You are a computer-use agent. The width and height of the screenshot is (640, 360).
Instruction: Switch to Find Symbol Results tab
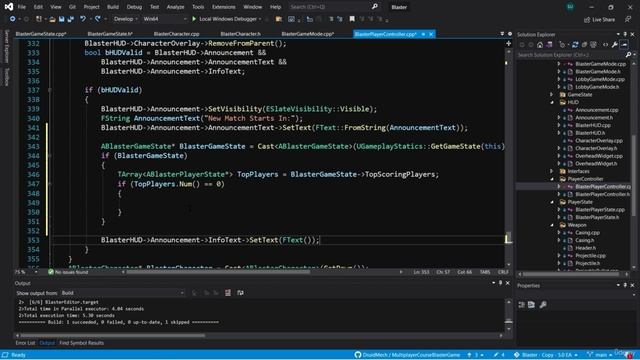click(81, 343)
